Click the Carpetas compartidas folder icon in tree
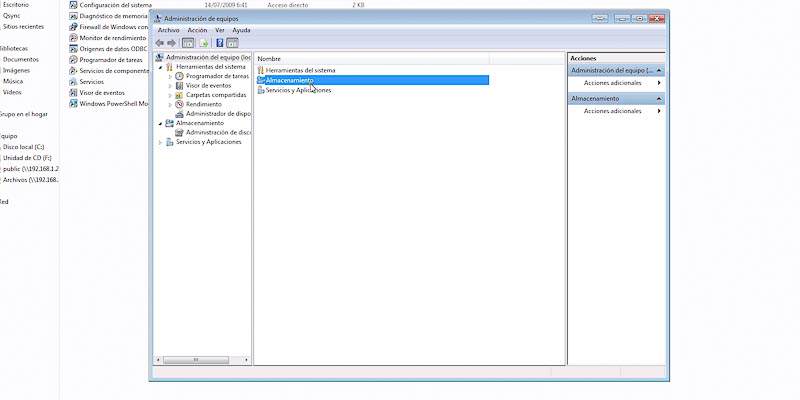800x400 pixels. point(179,95)
